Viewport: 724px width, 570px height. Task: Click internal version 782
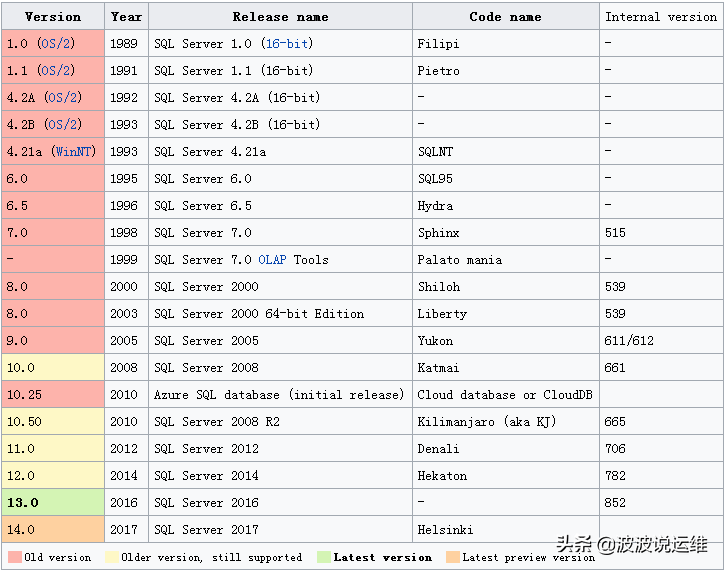pyautogui.click(x=615, y=476)
